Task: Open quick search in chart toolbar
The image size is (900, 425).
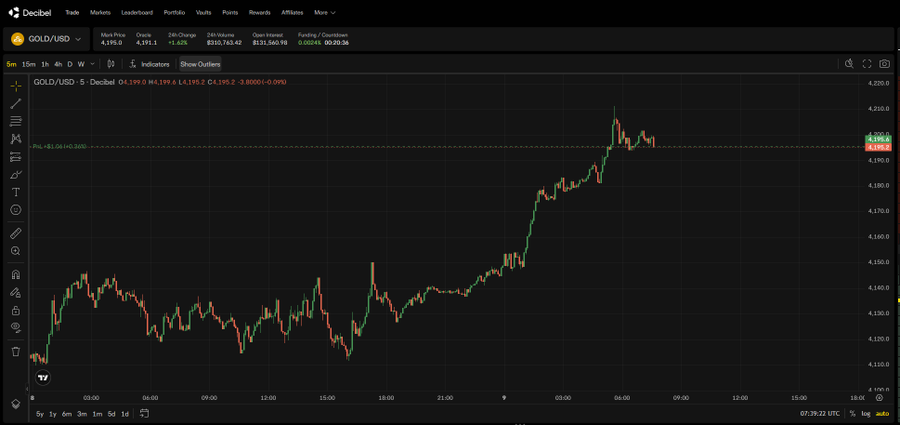Action: pos(849,64)
